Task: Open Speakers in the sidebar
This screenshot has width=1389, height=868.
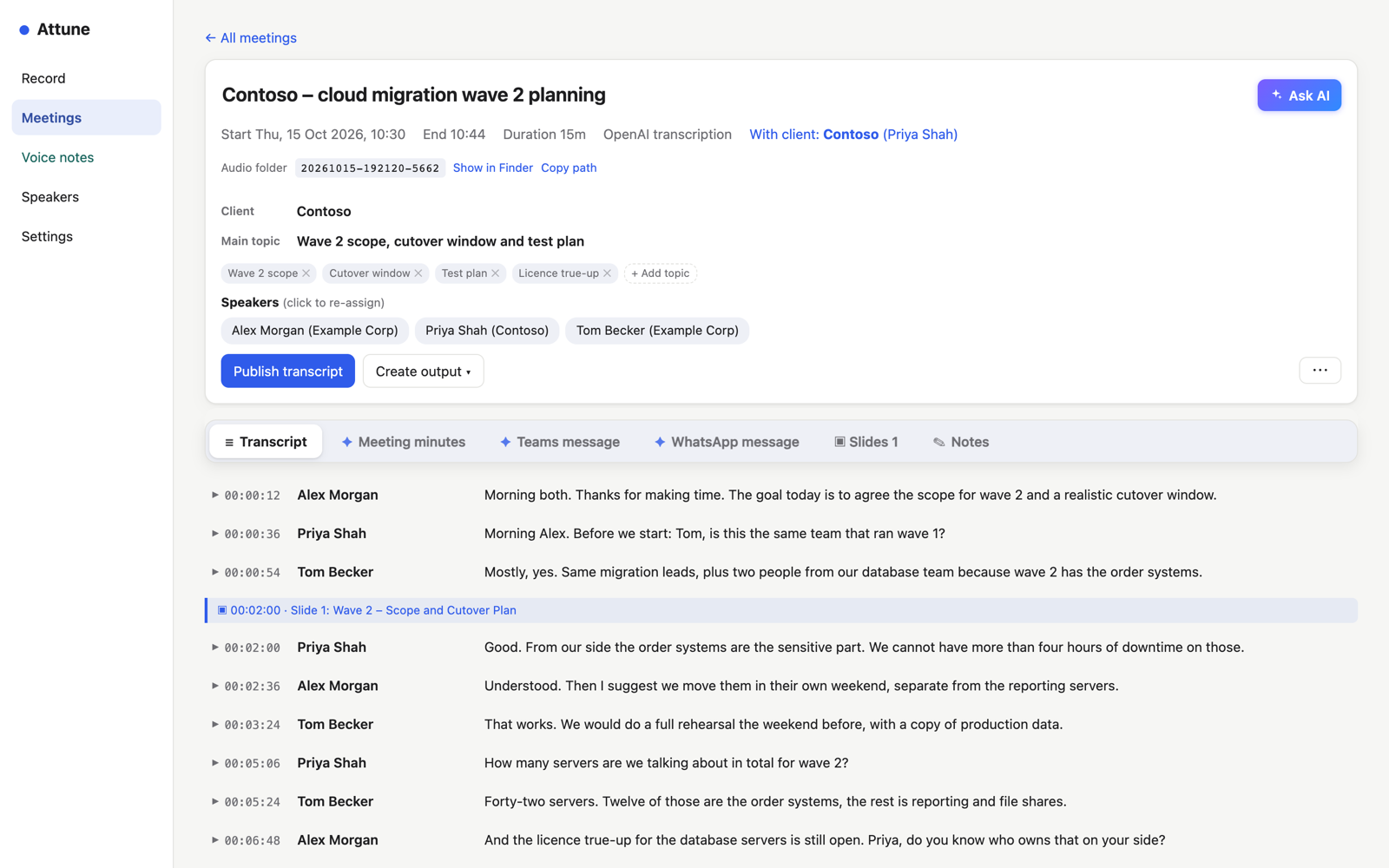Action: pos(86,197)
